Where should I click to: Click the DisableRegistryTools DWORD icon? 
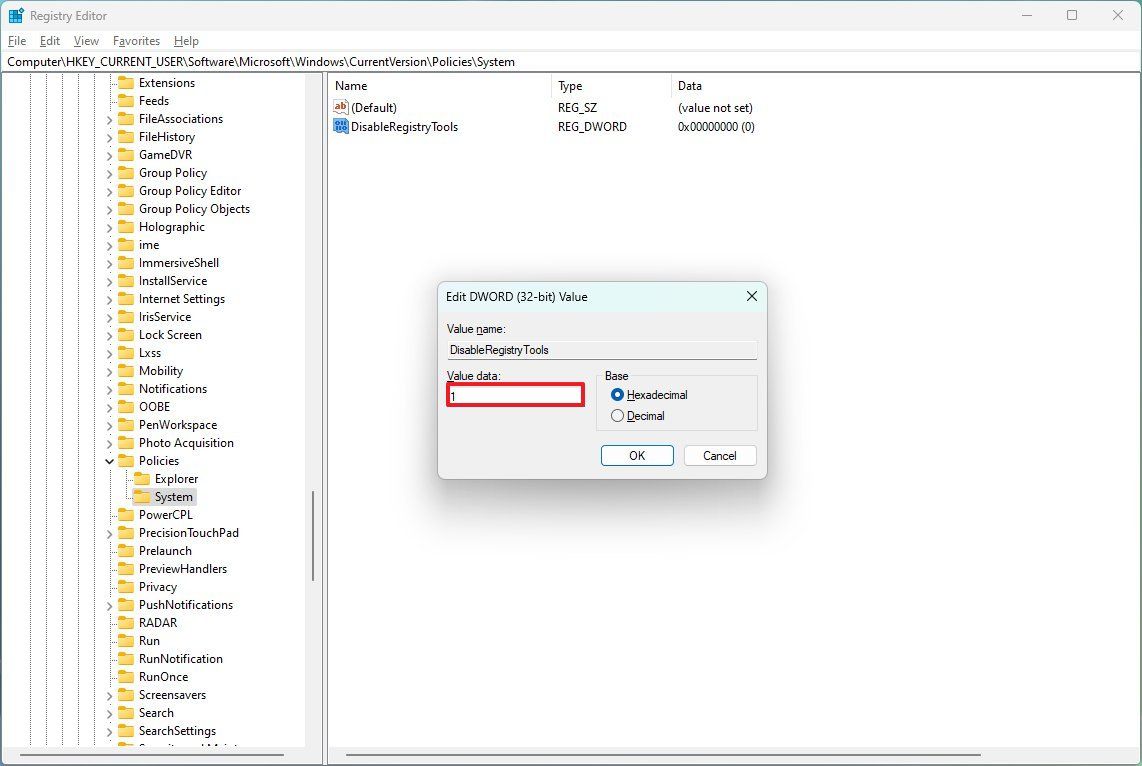click(340, 126)
